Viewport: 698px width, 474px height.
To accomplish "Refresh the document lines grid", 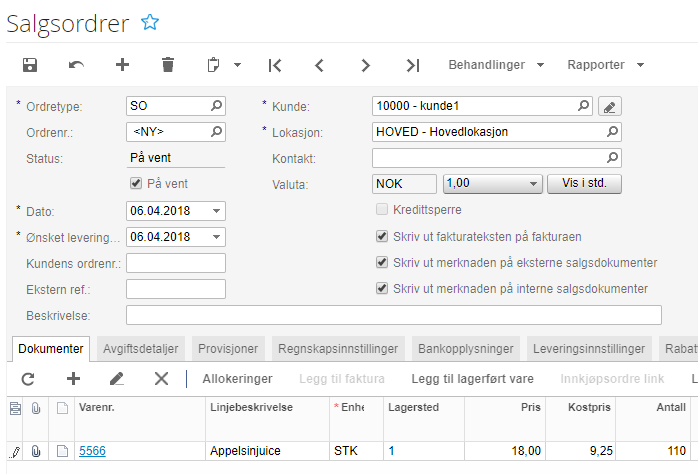I will point(28,379).
